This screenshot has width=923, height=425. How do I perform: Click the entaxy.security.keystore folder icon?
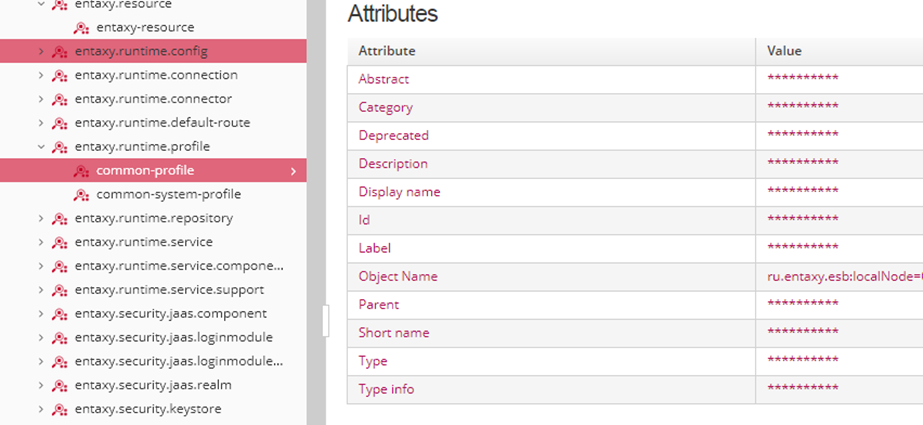tap(60, 409)
